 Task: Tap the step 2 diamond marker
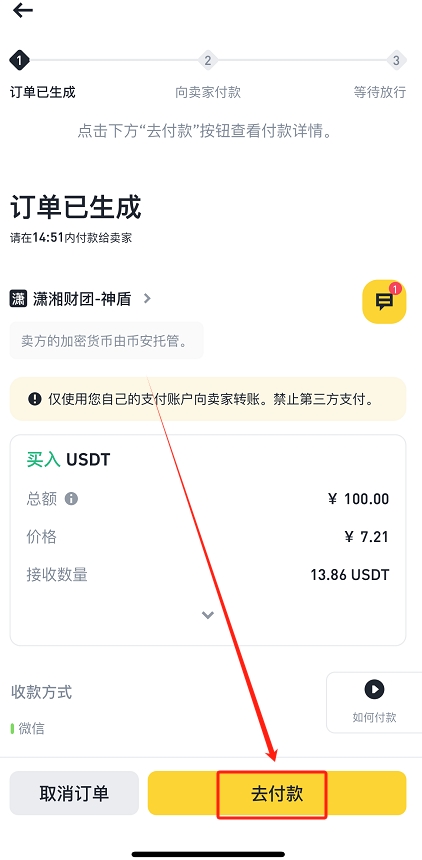pos(207,60)
